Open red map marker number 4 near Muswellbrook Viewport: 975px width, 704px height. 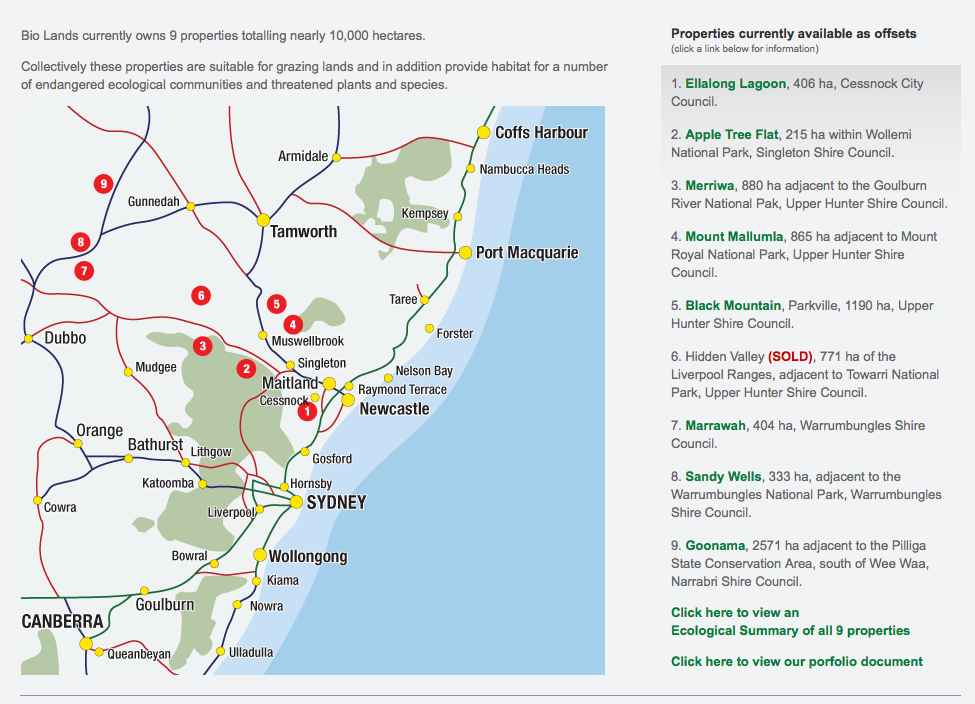click(293, 324)
